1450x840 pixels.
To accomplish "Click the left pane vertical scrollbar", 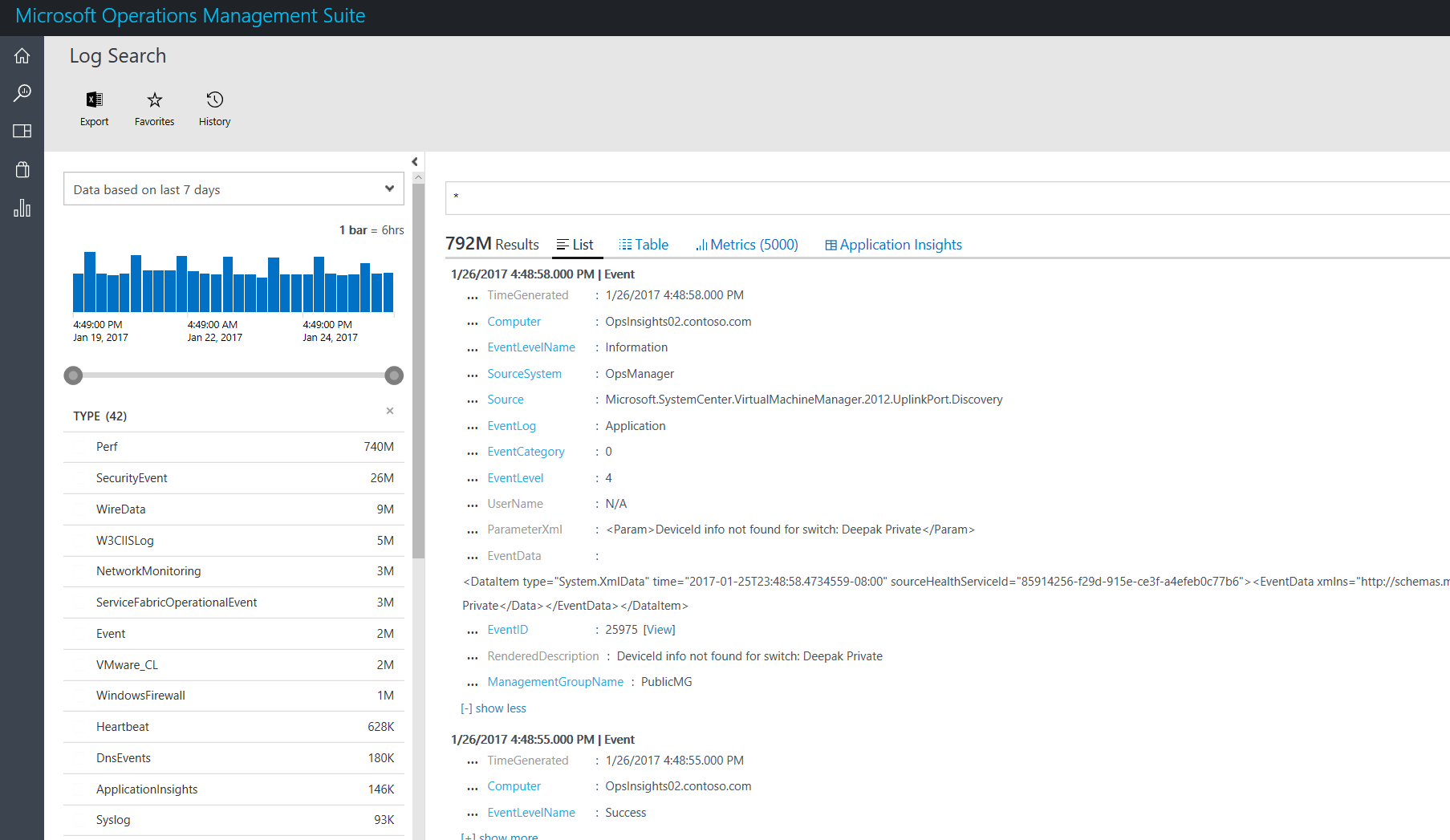I will 418,369.
